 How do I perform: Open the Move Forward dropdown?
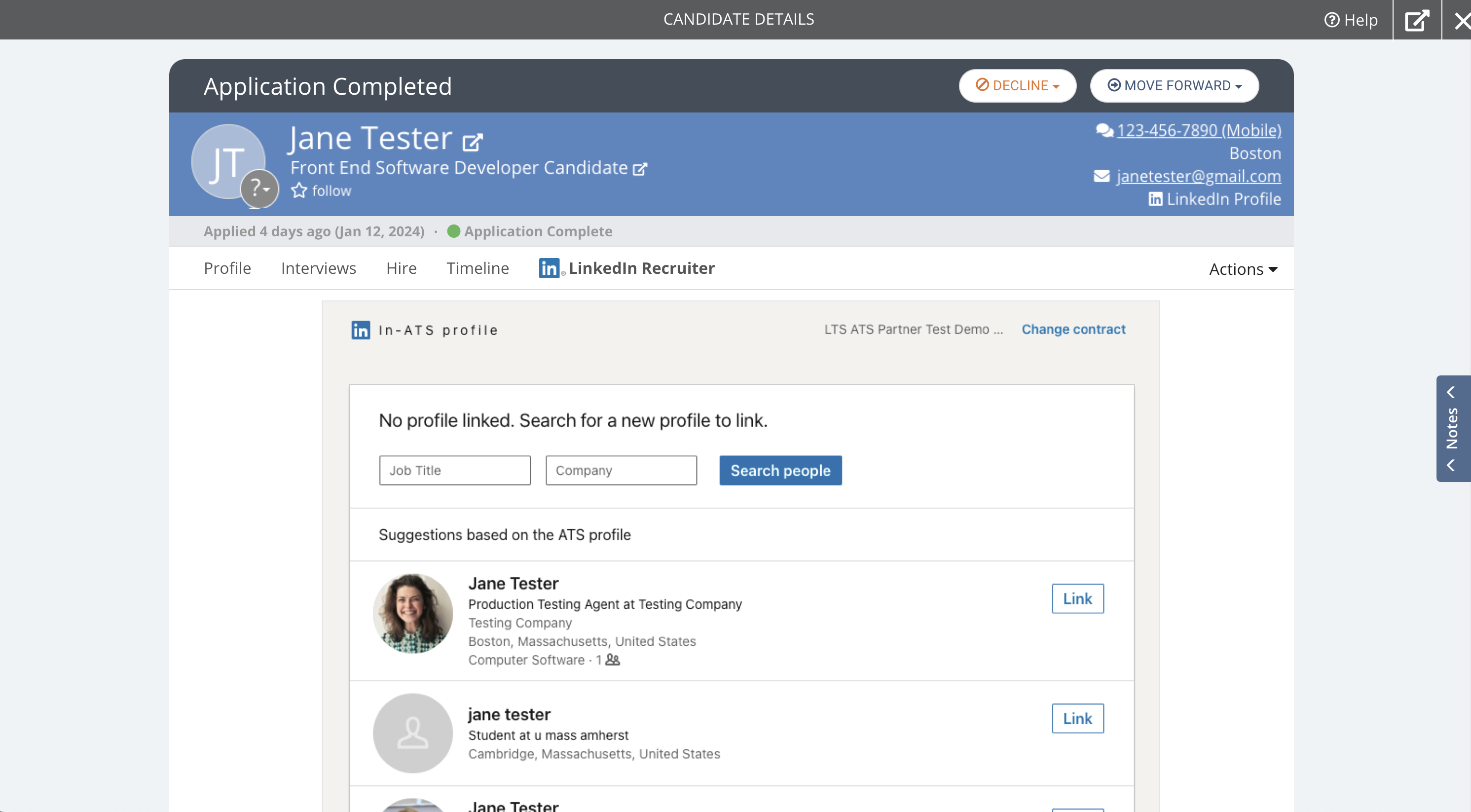1174,86
